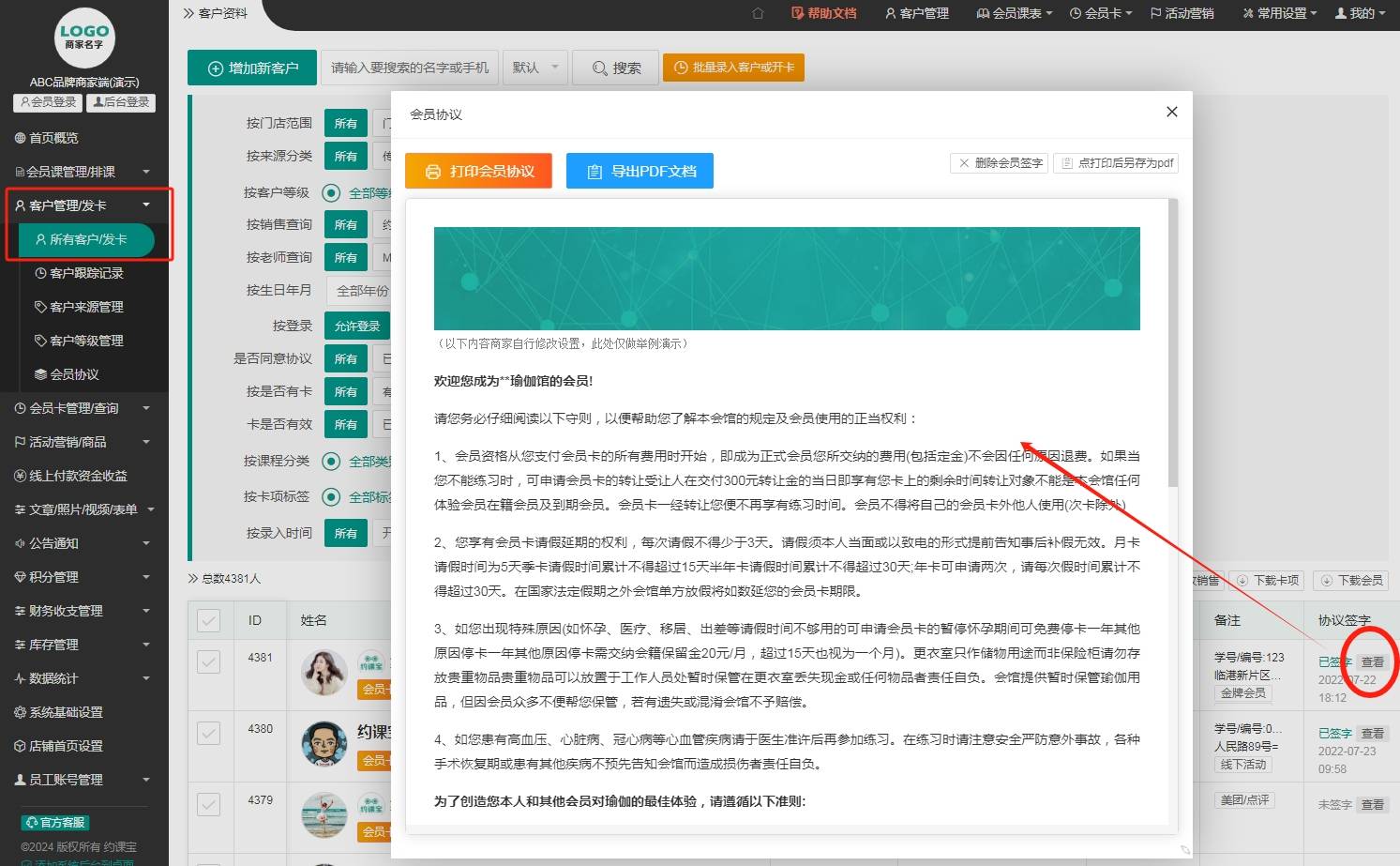
Task: Click 官方客服 support badge
Action: coord(54,823)
